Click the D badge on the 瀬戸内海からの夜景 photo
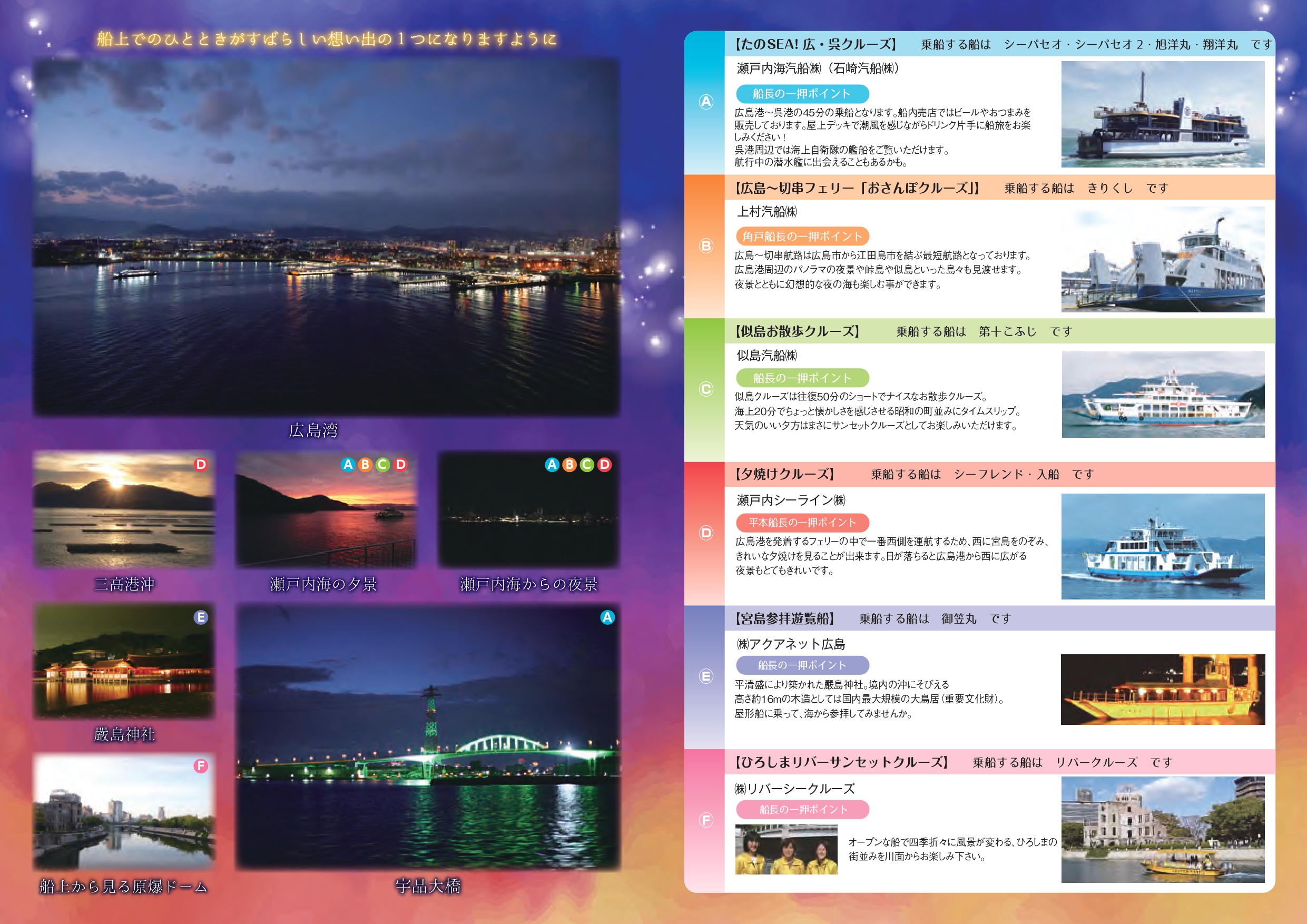Viewport: 1307px width, 924px height. pyautogui.click(x=605, y=465)
